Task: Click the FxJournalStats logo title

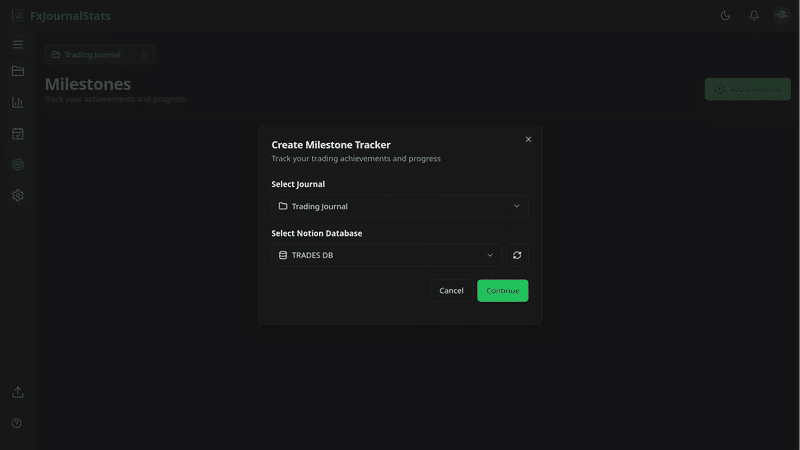Action: [70, 16]
